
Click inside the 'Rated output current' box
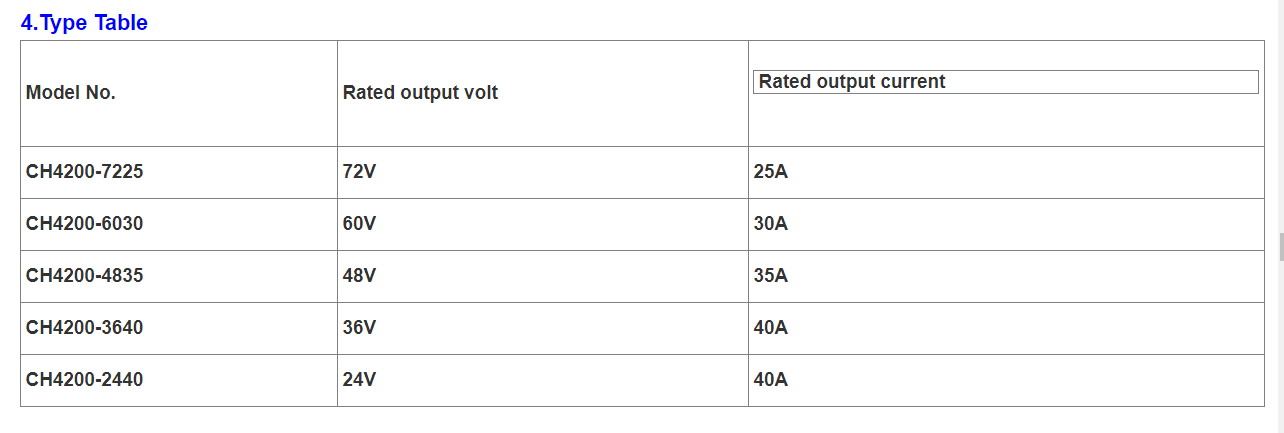coord(1005,82)
